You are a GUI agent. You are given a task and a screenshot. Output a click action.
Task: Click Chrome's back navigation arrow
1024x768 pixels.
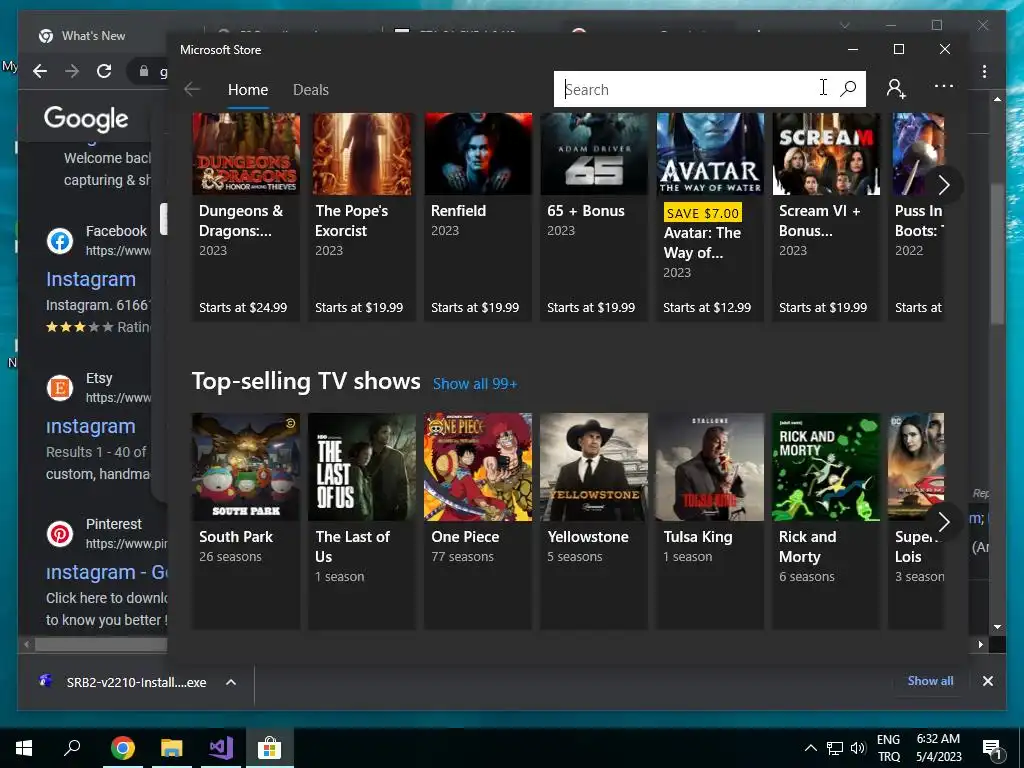(40, 71)
